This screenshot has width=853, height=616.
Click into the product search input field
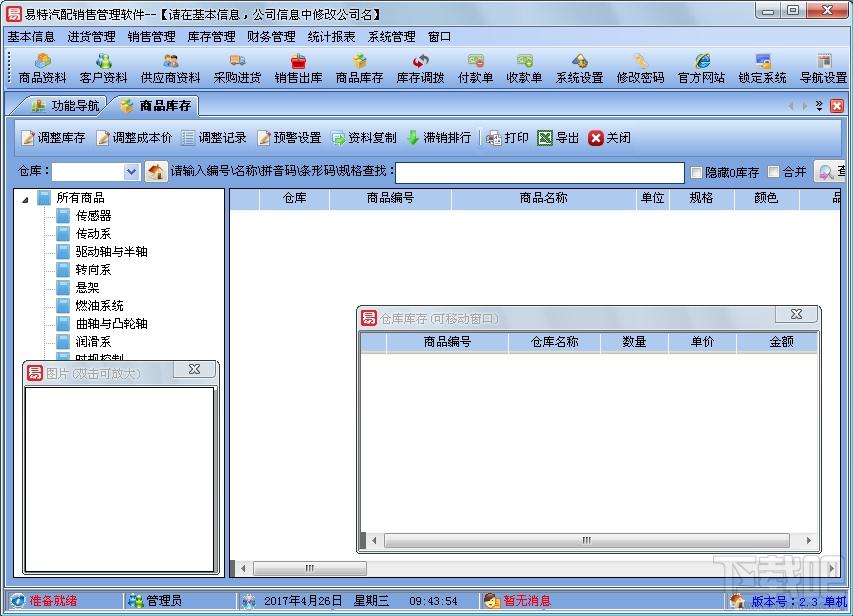(540, 172)
